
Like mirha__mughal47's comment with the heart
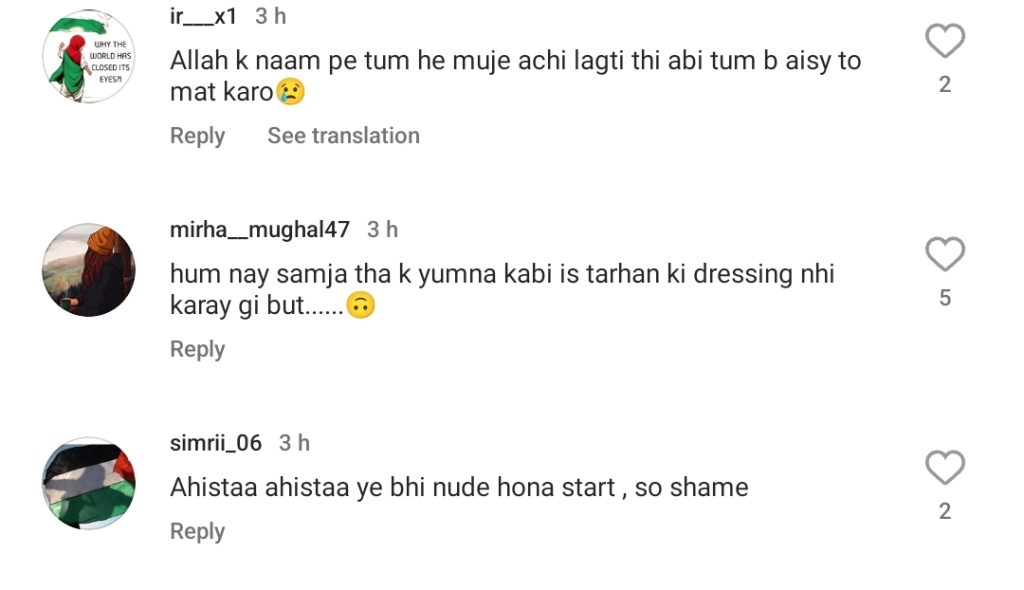click(944, 256)
